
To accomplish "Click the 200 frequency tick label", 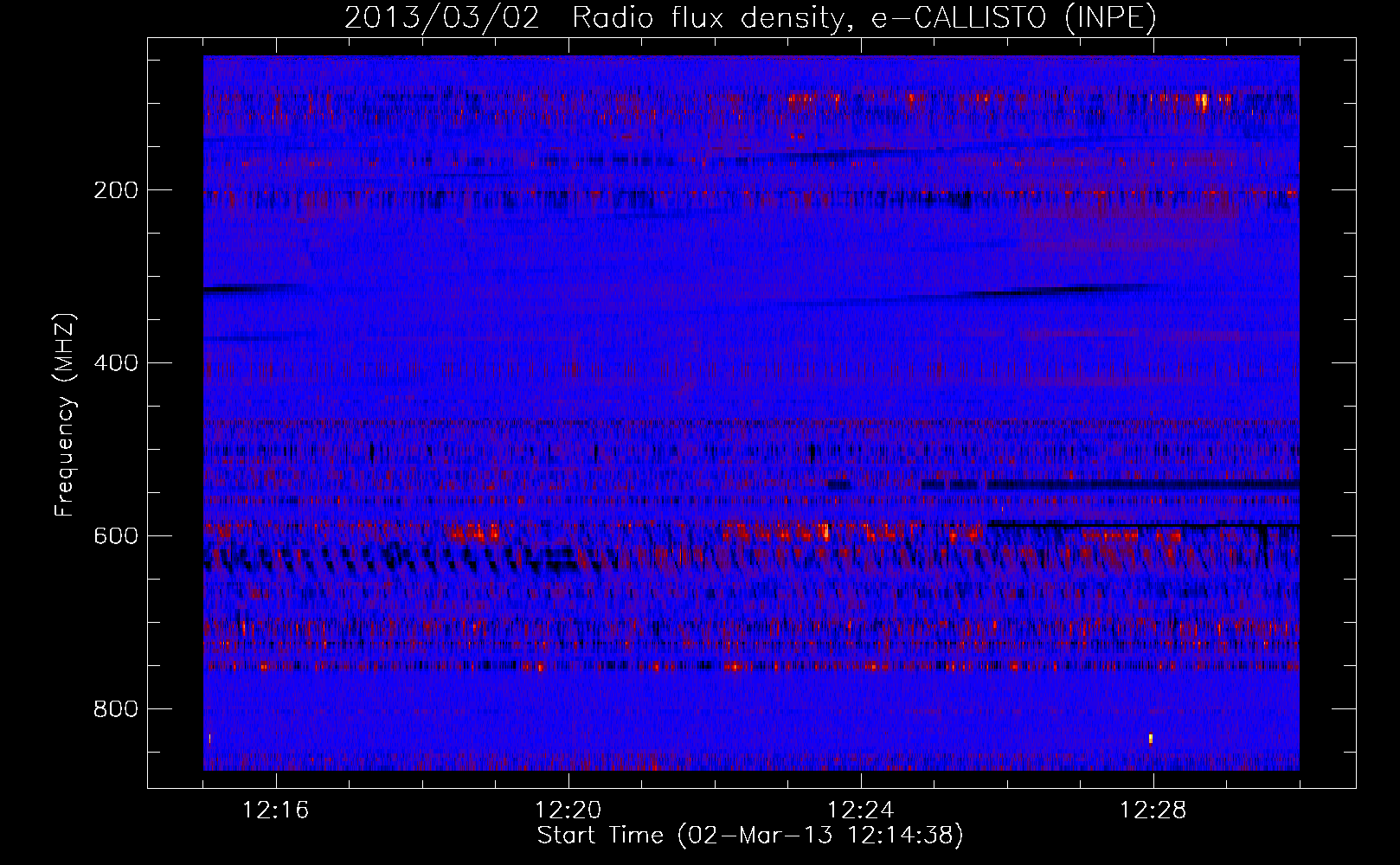I will [116, 190].
